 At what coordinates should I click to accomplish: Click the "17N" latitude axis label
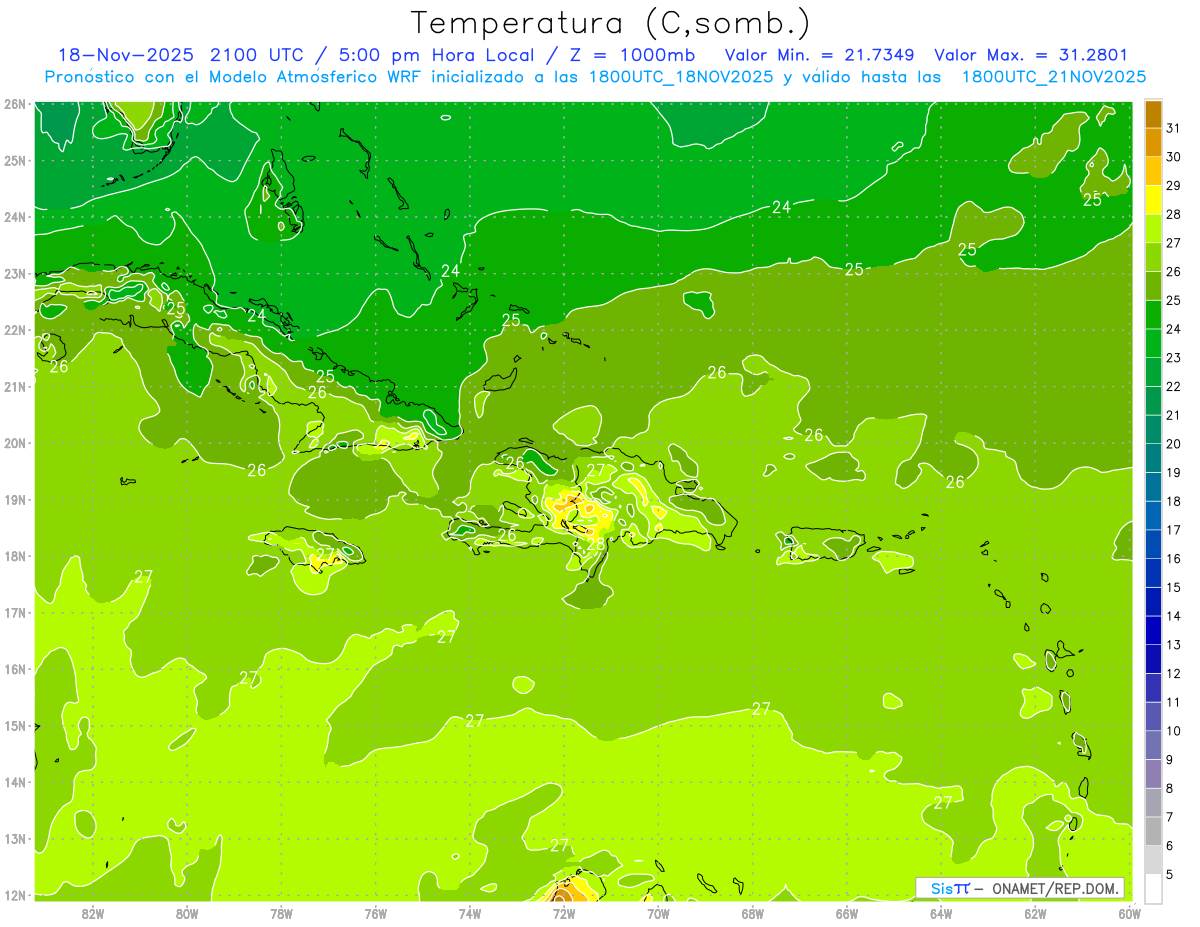(14, 612)
